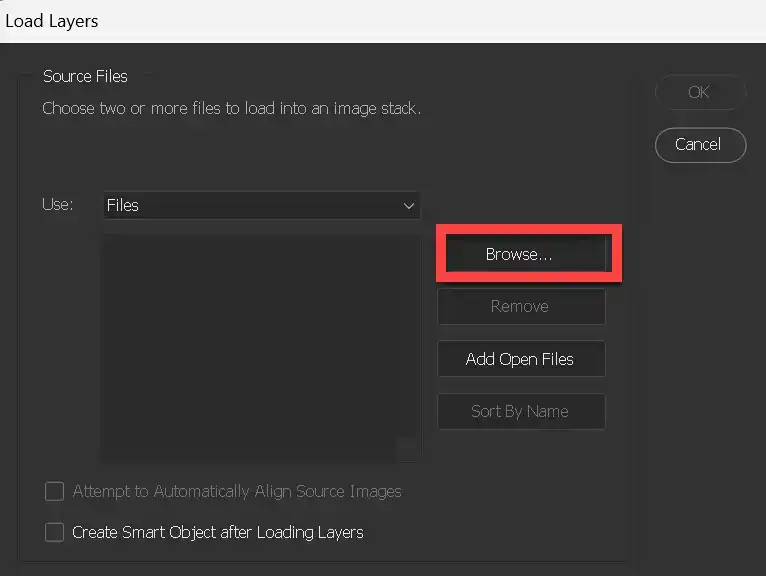766x576 pixels.
Task: Click the Load Layers title bar
Action: coord(383,20)
